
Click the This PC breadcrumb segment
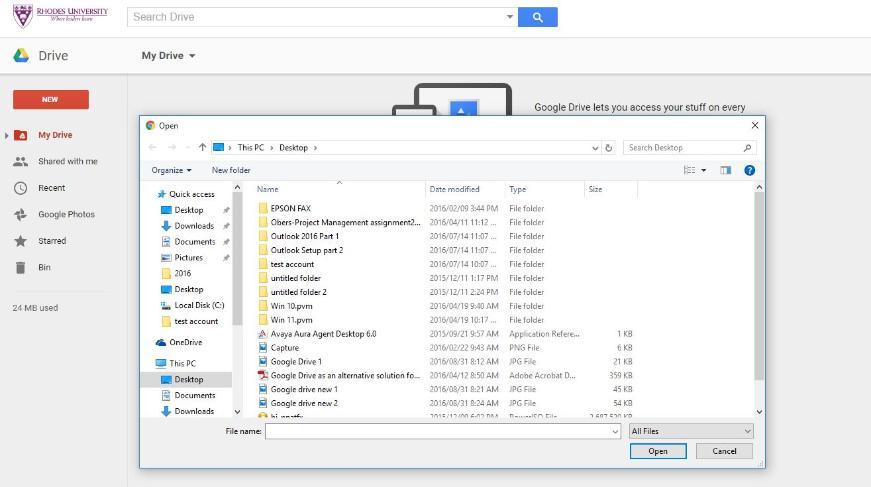251,148
